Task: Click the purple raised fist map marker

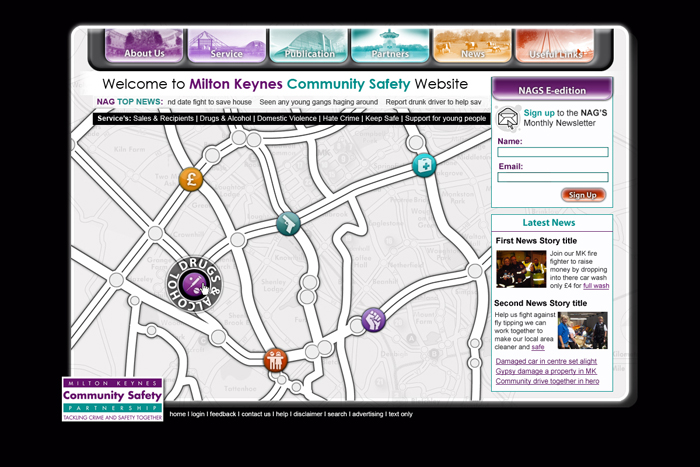Action: pos(374,320)
